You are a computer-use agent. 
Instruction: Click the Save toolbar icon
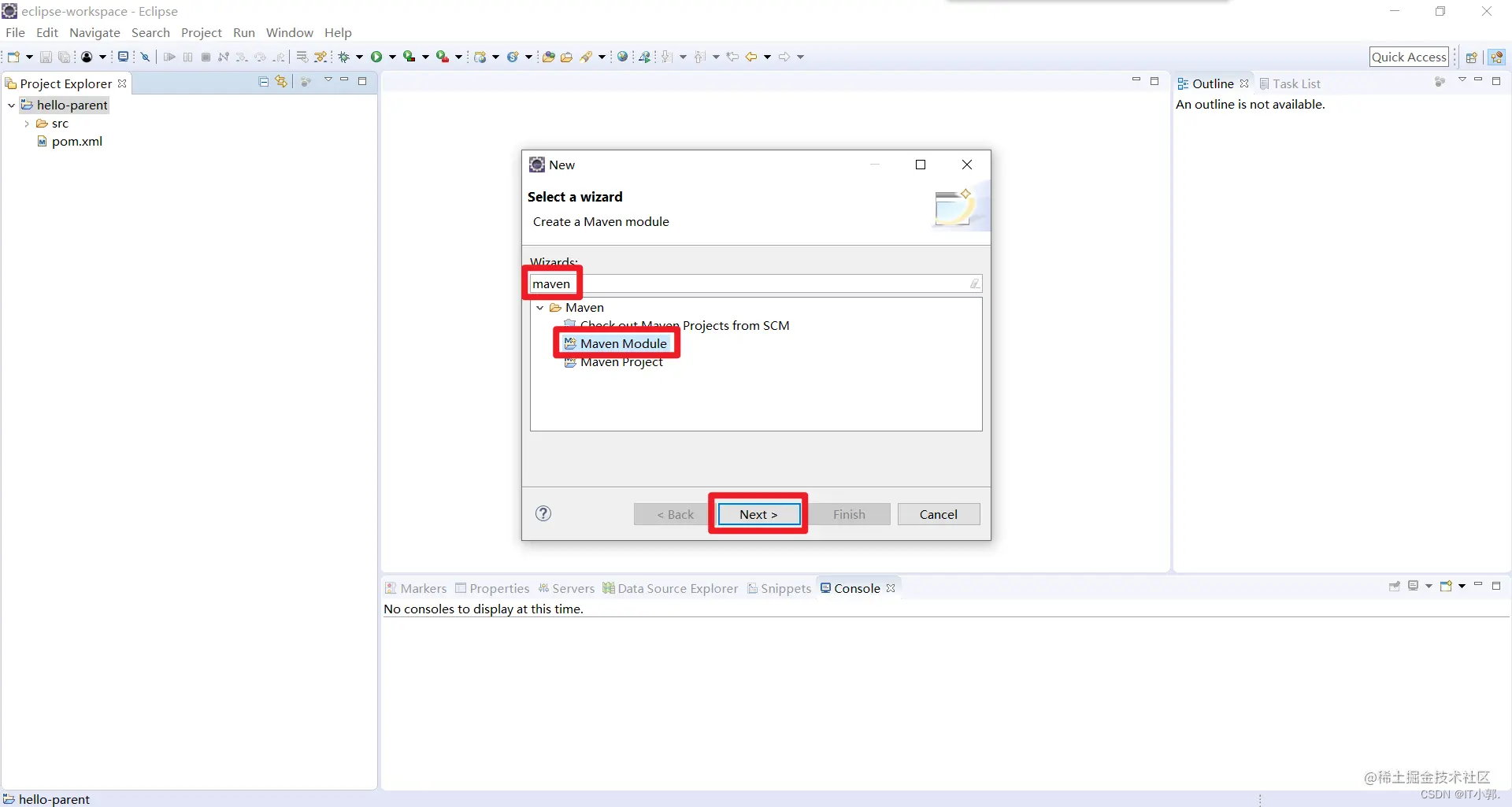pos(46,57)
